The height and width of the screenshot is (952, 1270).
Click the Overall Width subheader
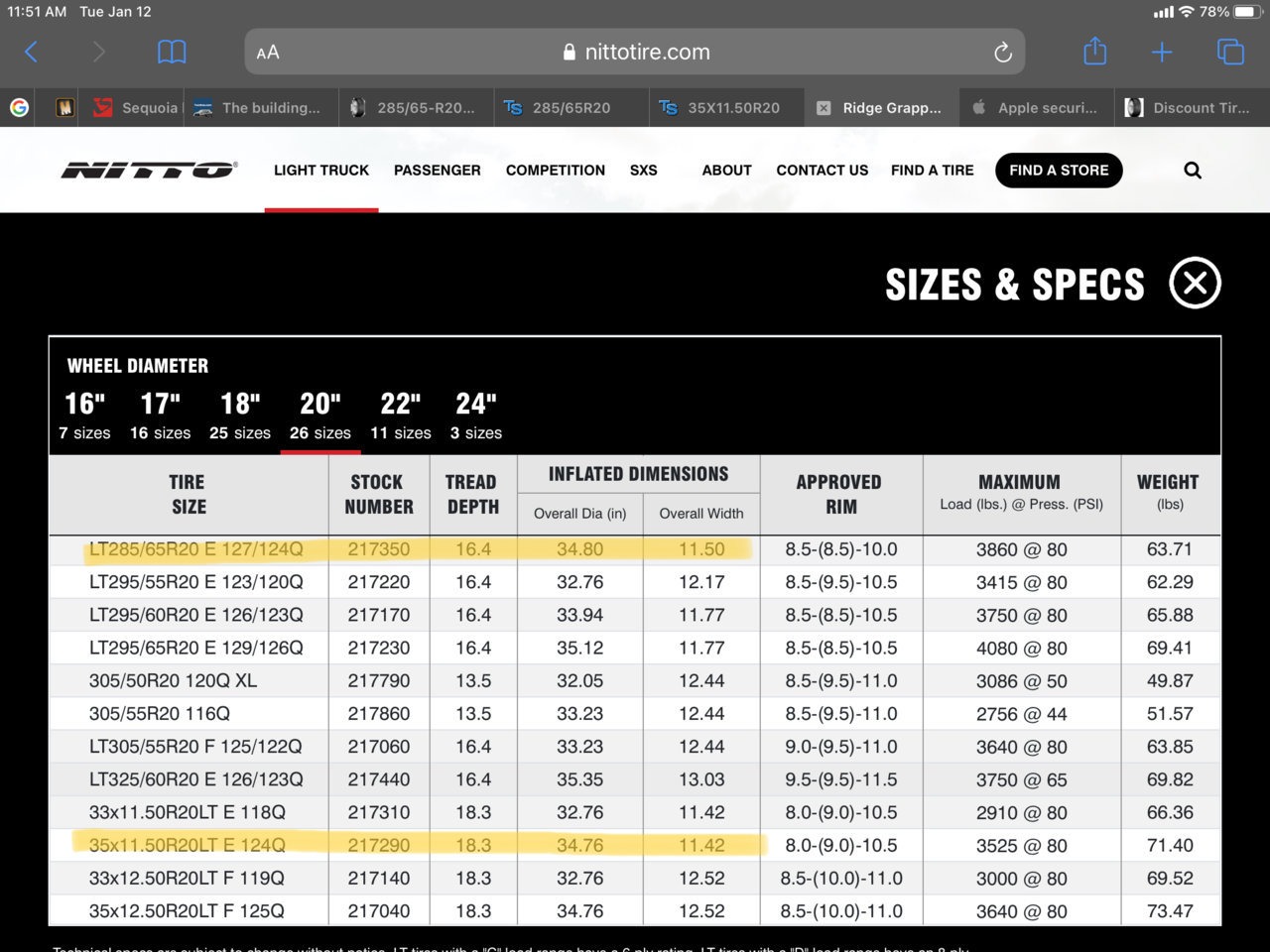[701, 514]
